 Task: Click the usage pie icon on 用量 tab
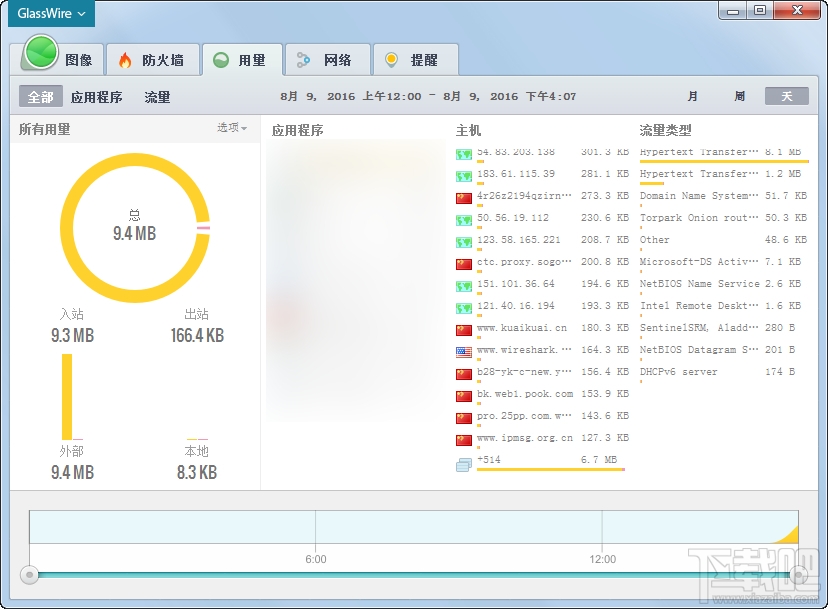point(221,60)
